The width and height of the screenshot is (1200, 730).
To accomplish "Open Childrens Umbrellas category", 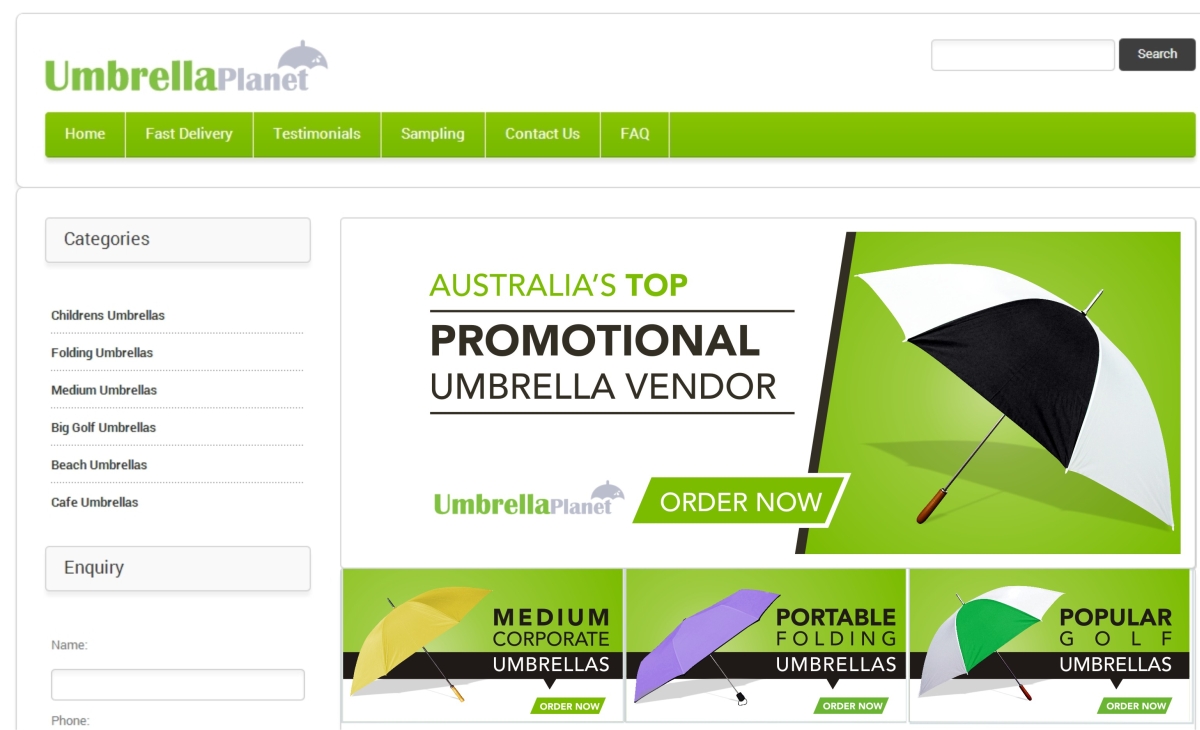I will pyautogui.click(x=108, y=315).
